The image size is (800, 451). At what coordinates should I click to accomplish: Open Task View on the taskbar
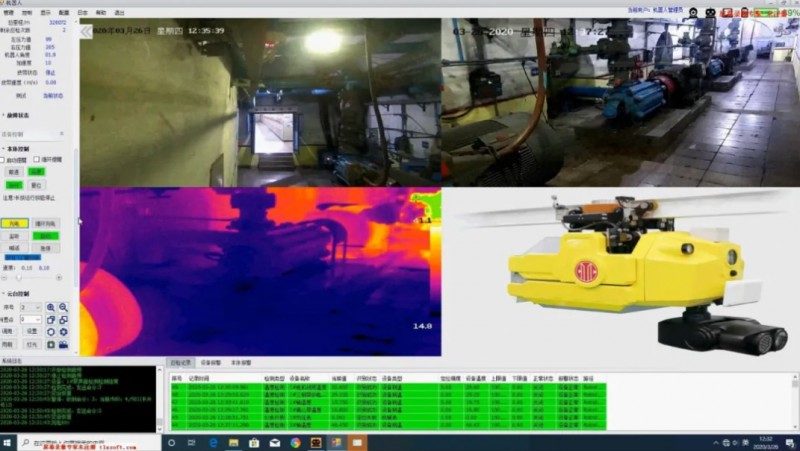pos(192,443)
